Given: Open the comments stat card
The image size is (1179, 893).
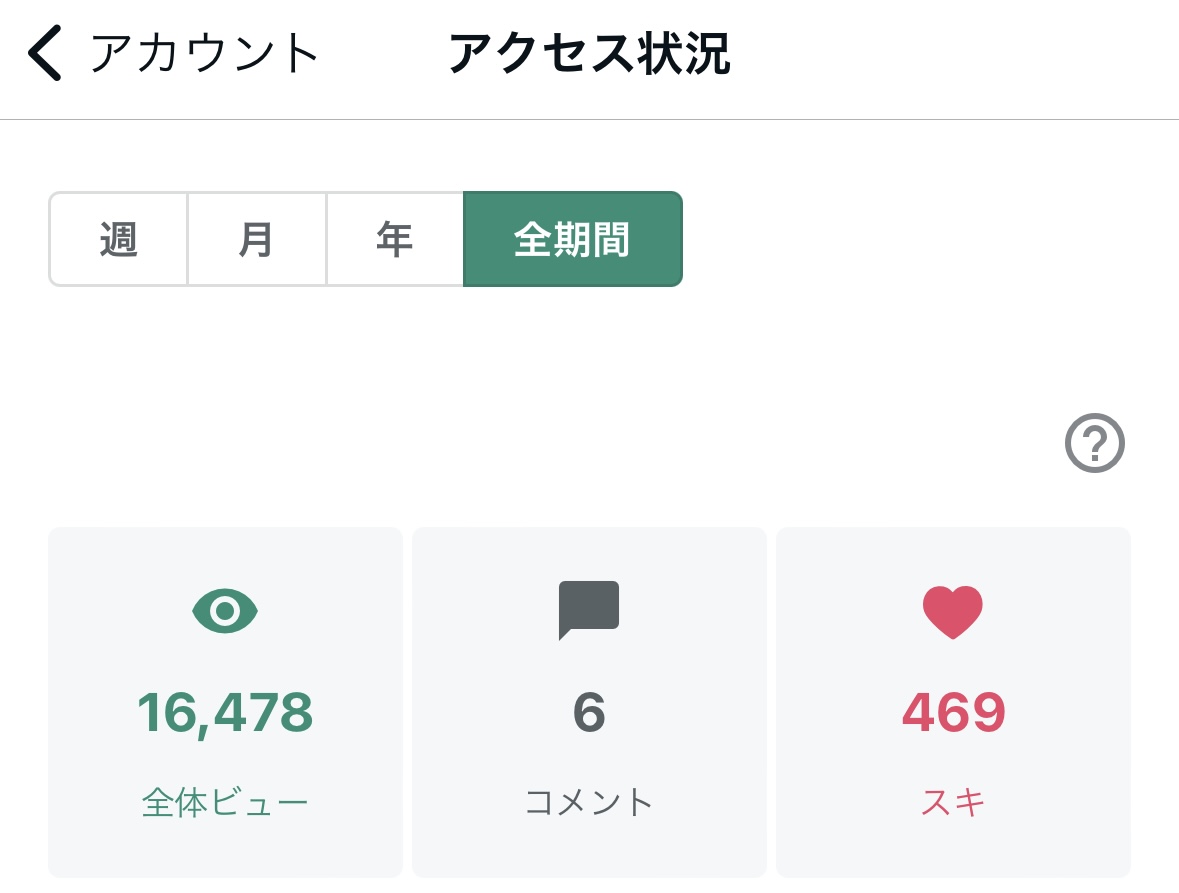Looking at the screenshot, I should click(x=590, y=702).
